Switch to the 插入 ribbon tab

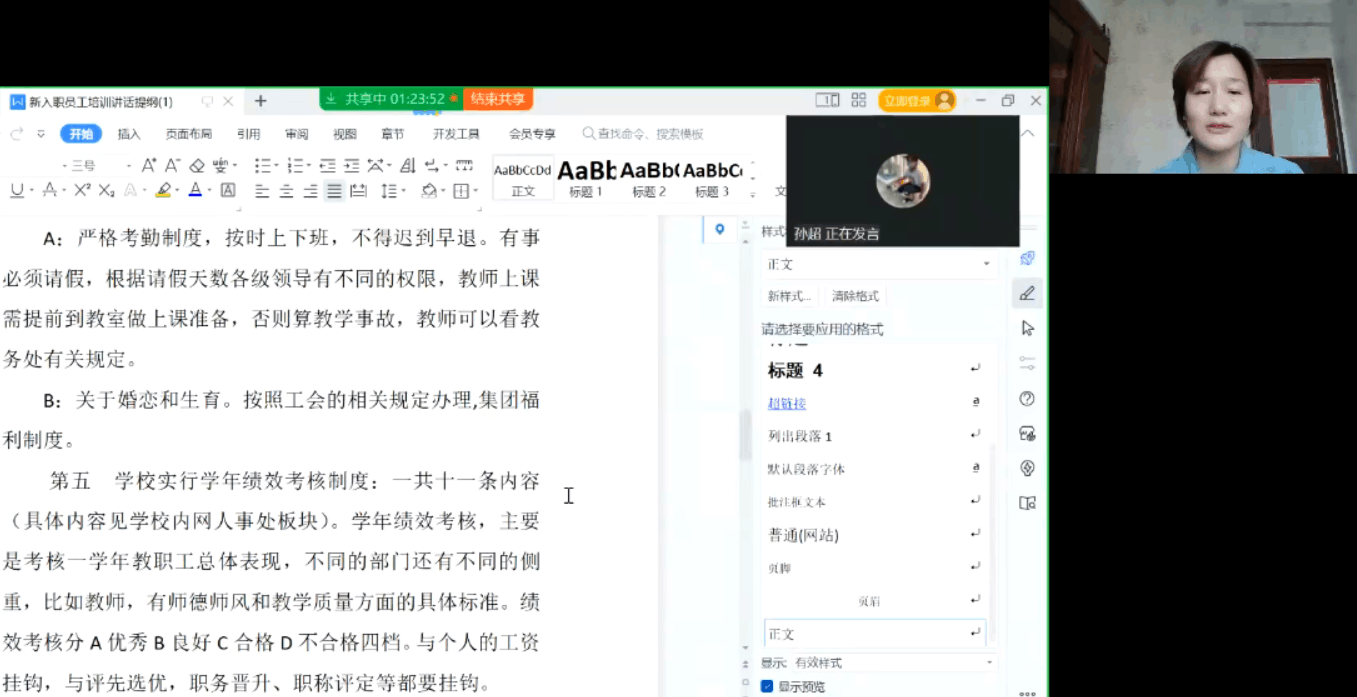point(129,134)
